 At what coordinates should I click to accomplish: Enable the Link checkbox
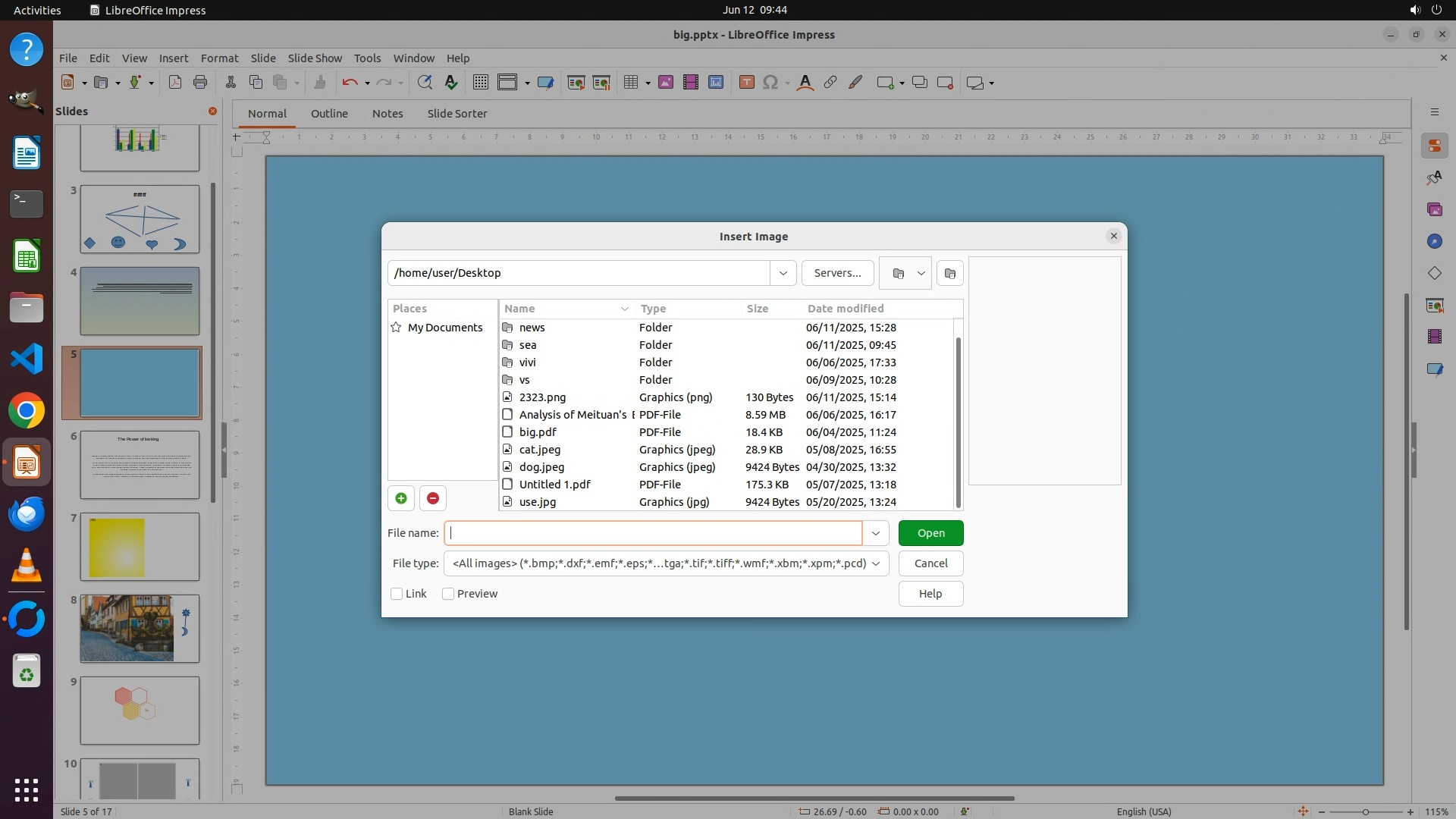pyautogui.click(x=397, y=594)
